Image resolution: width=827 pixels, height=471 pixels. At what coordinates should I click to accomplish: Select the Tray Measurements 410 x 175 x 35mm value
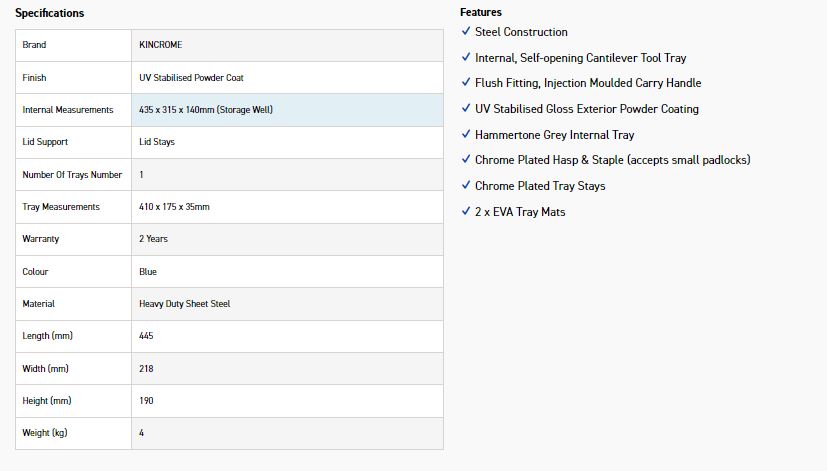click(x=174, y=207)
